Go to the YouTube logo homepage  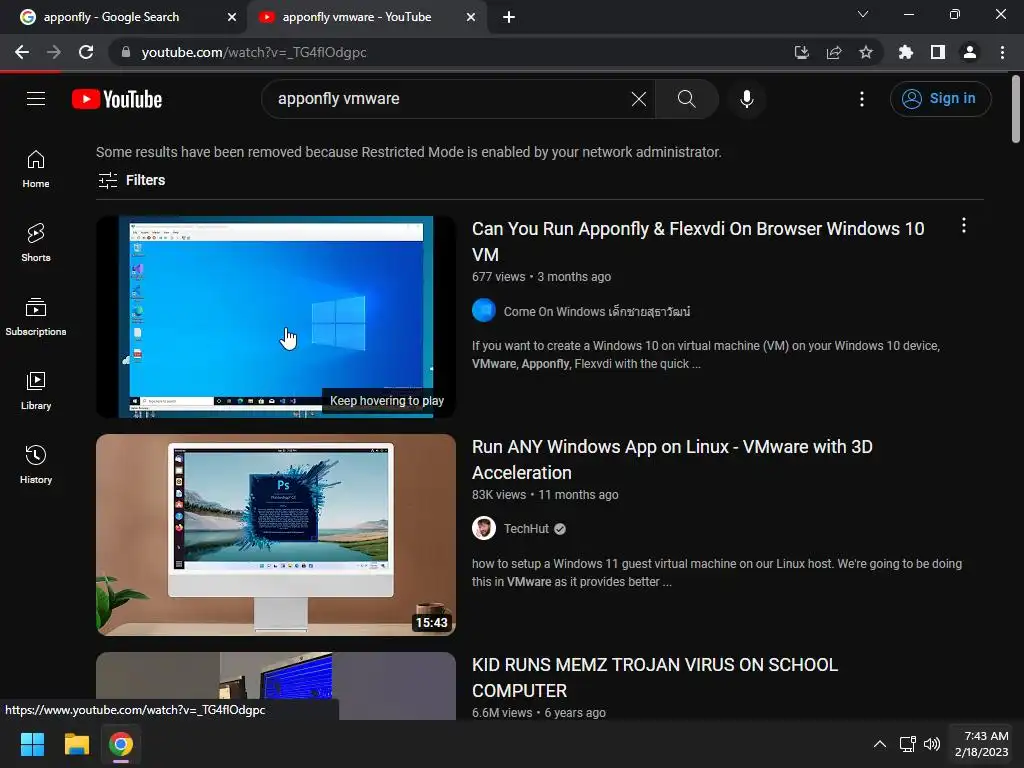[x=117, y=99]
